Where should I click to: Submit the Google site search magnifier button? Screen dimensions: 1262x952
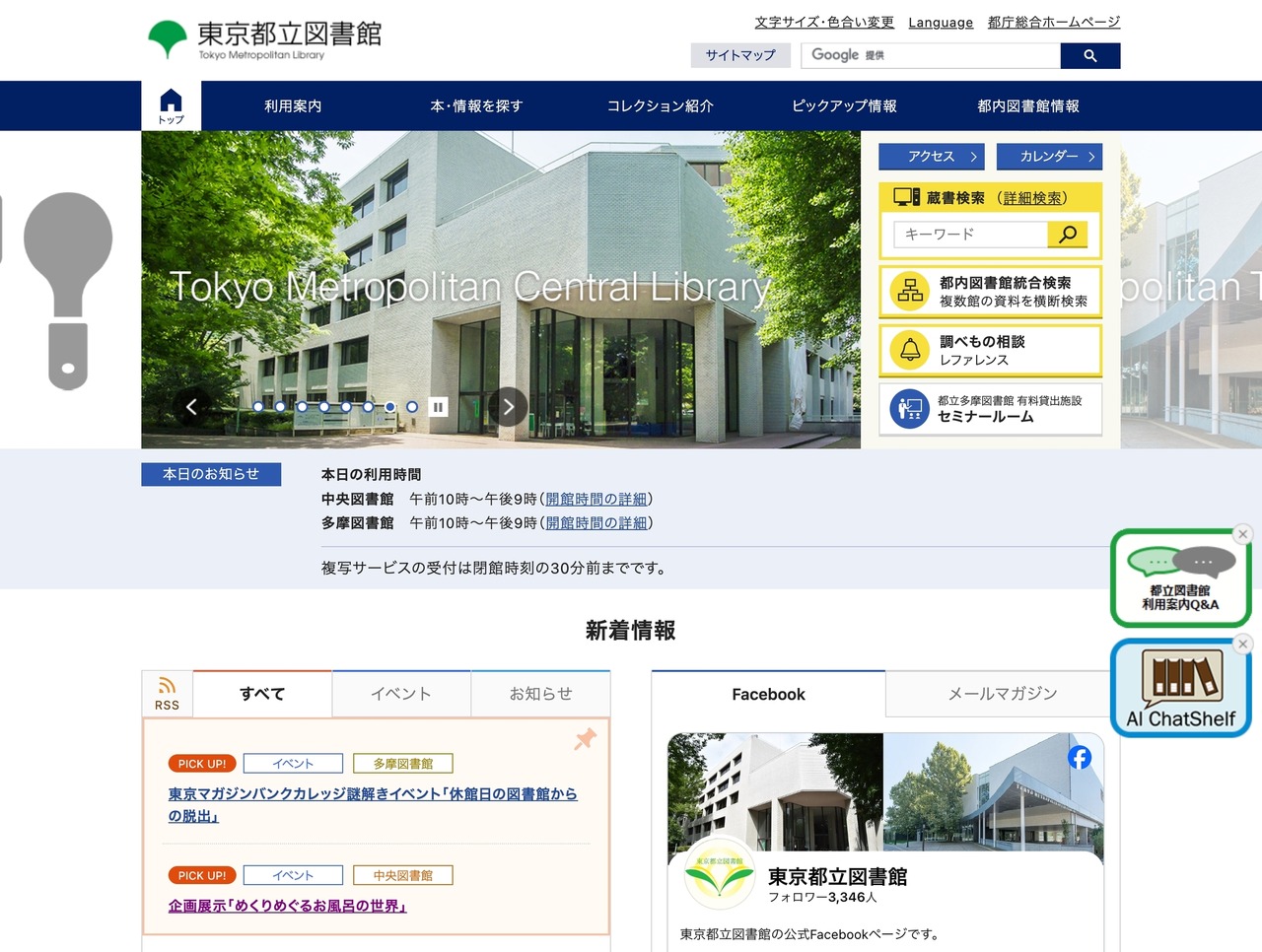click(1089, 56)
